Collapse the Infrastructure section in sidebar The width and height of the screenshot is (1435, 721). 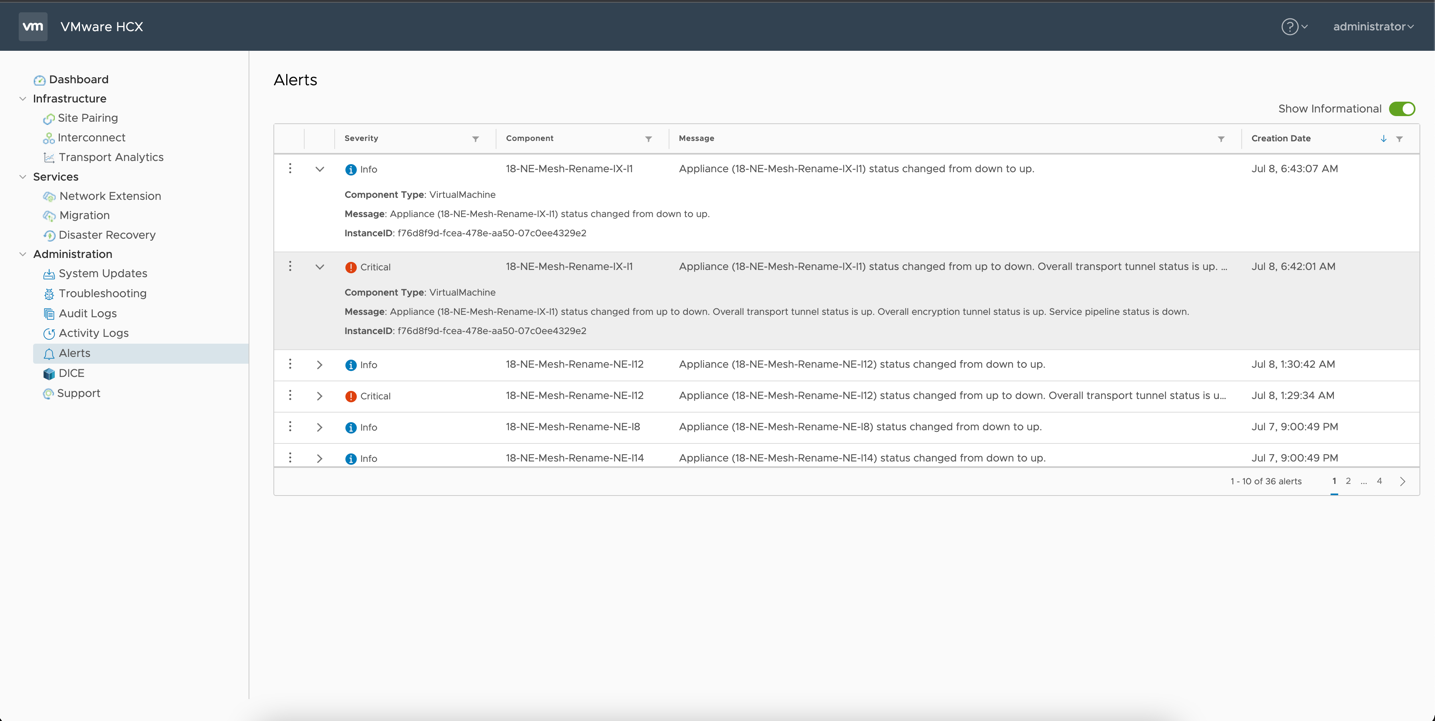[23, 99]
